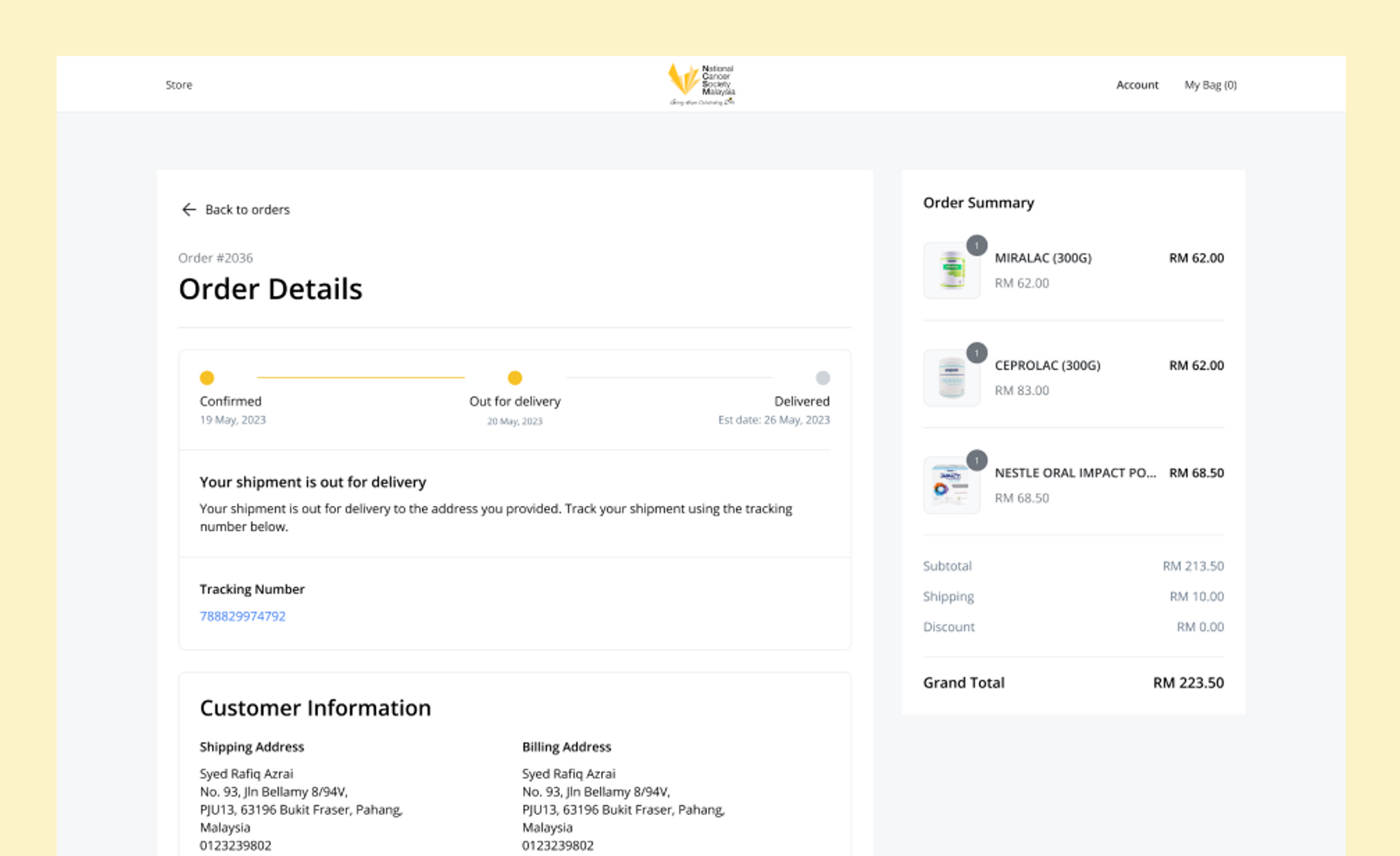Go back to orders link
The width and height of the screenshot is (1400, 856).
(247, 209)
